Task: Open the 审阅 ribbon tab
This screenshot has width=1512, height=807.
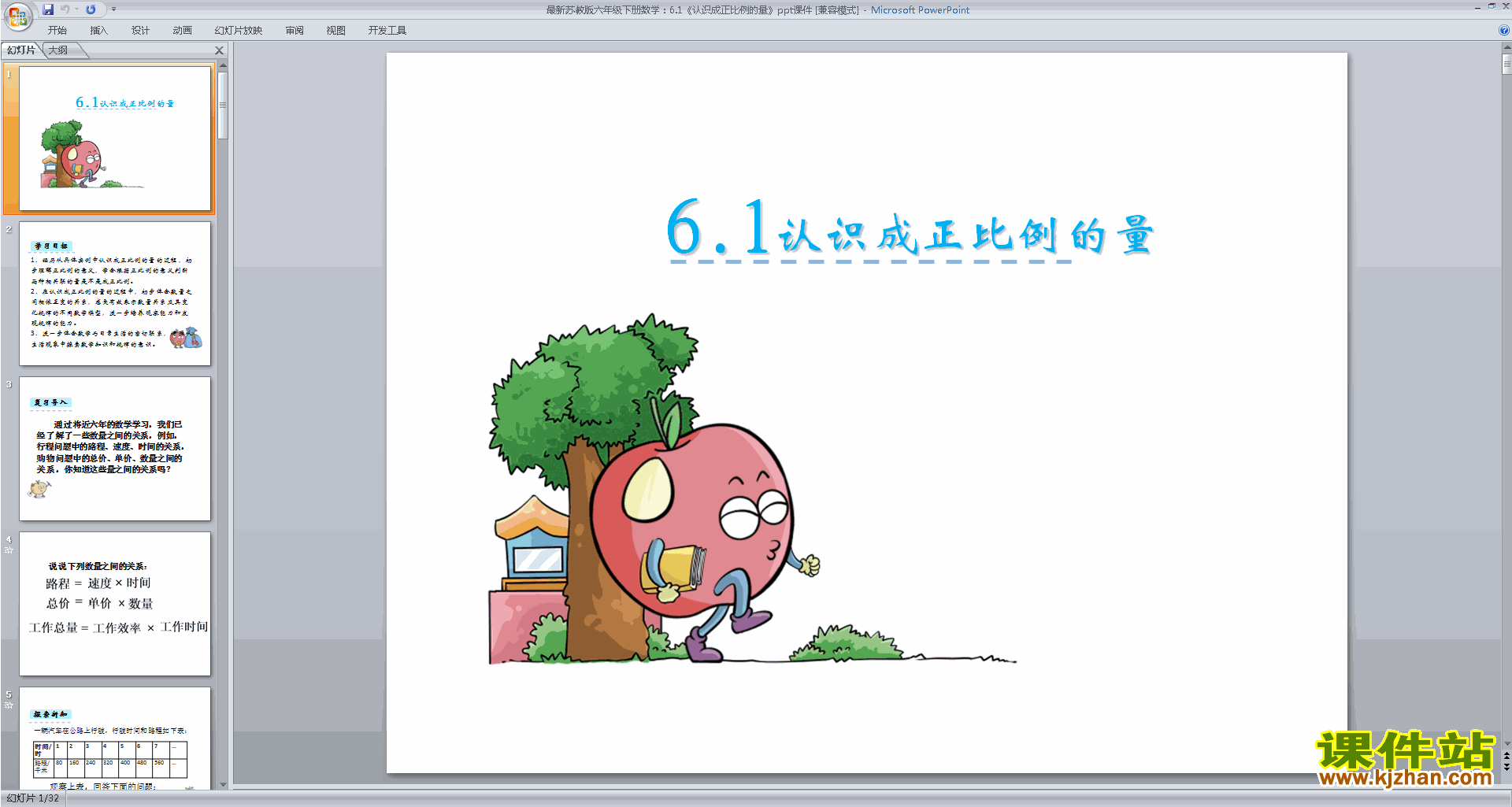Action: click(295, 31)
